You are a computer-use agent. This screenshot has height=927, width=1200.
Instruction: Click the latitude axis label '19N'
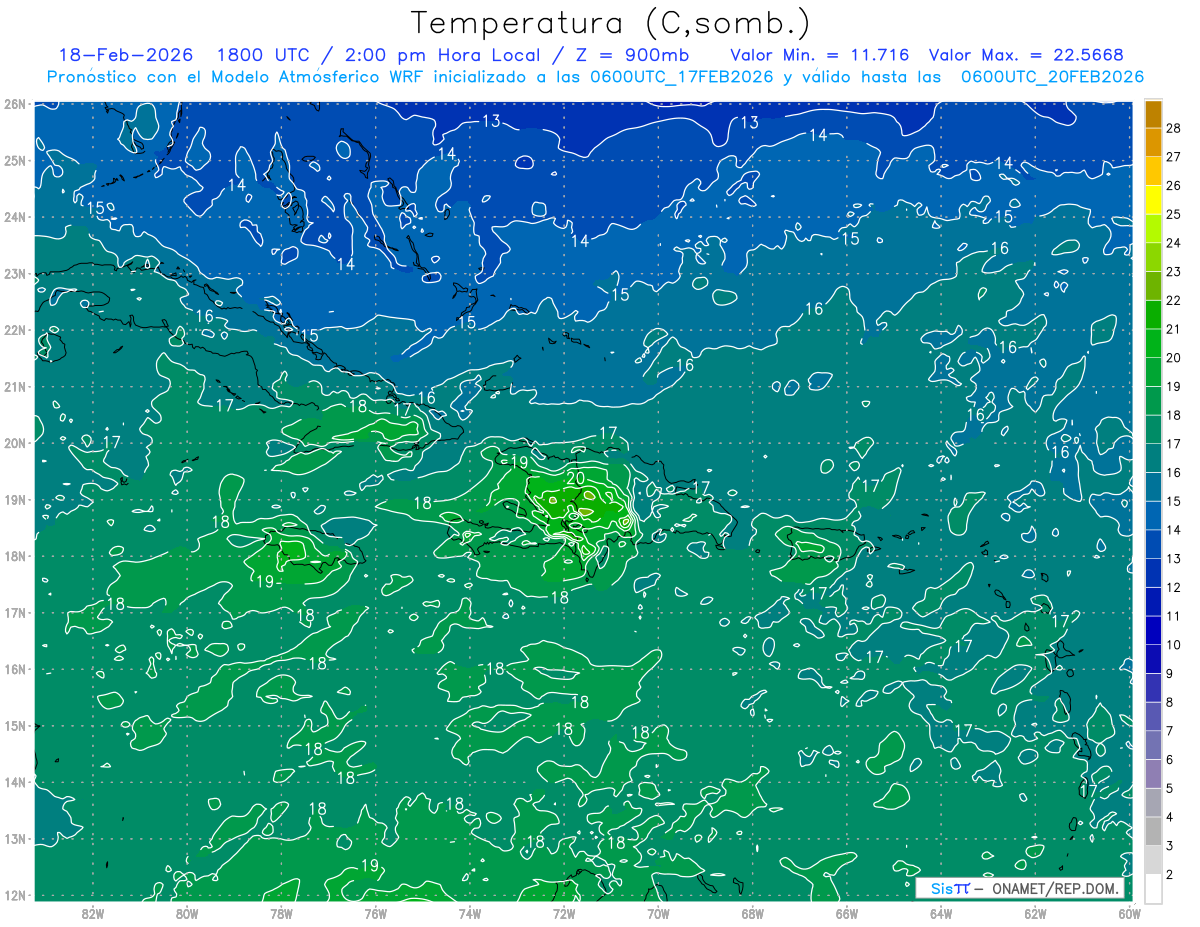pos(14,499)
